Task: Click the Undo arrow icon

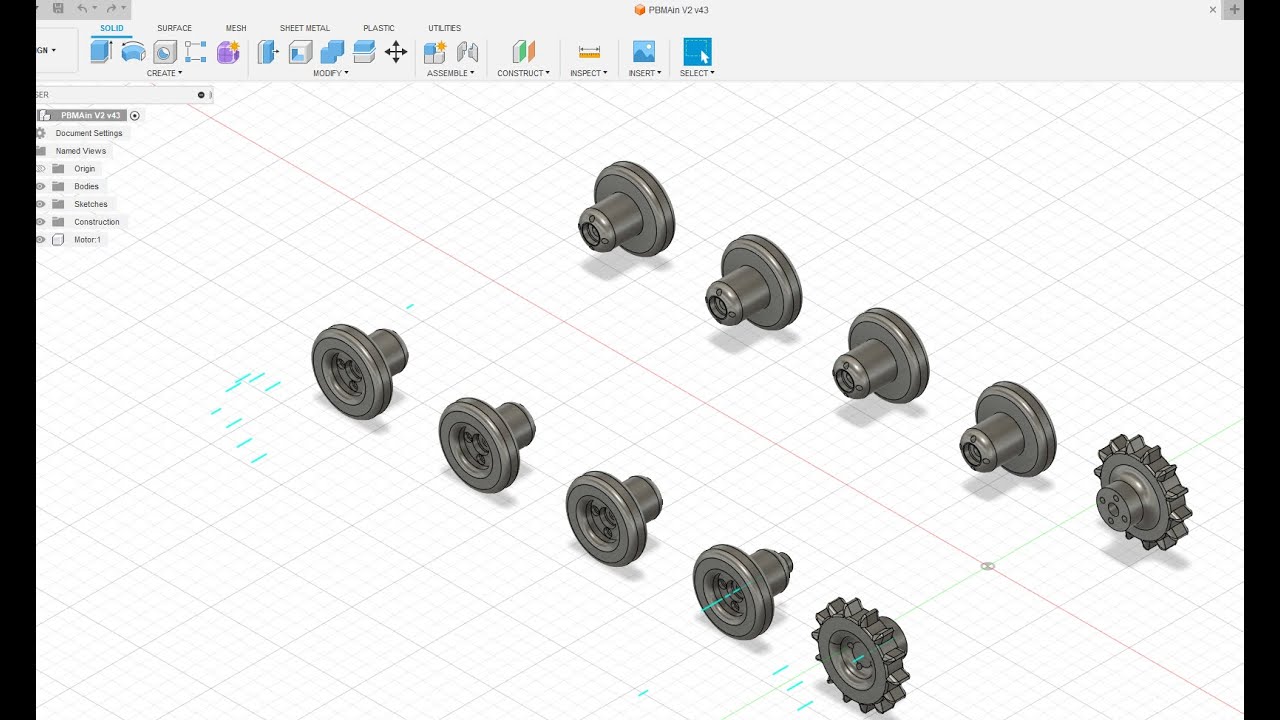Action: [83, 8]
